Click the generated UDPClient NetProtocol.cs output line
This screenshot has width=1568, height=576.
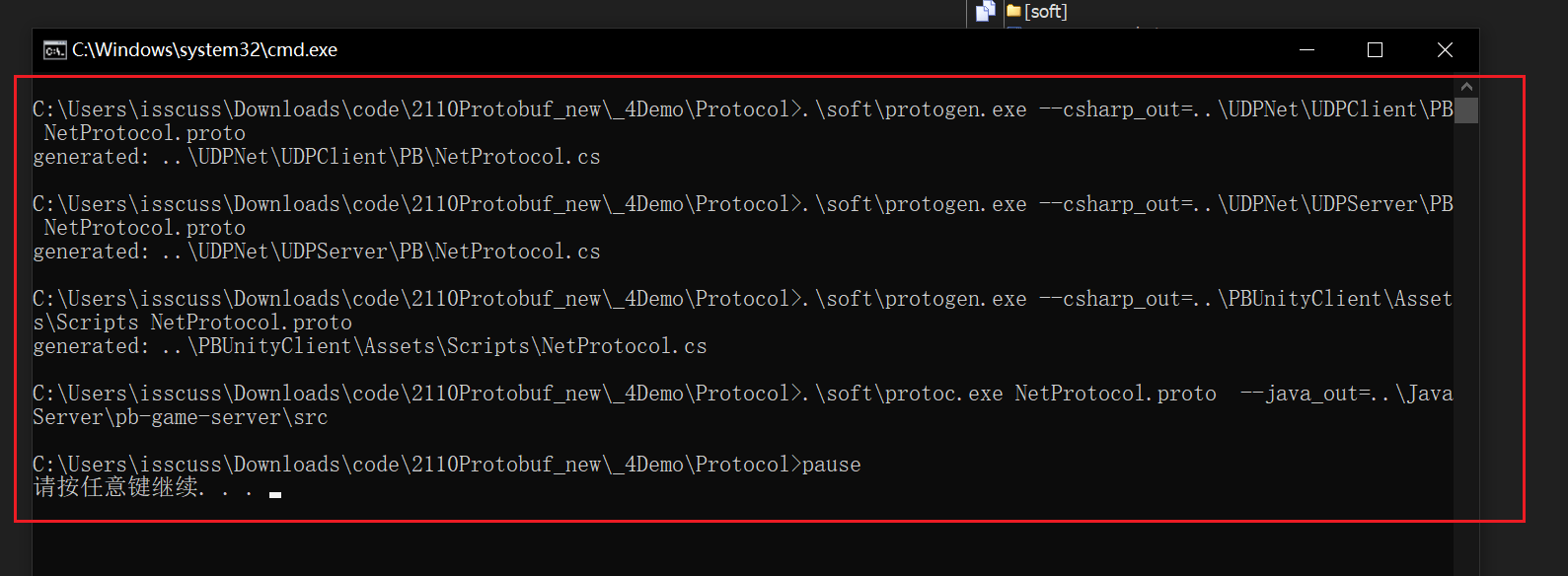click(316, 157)
